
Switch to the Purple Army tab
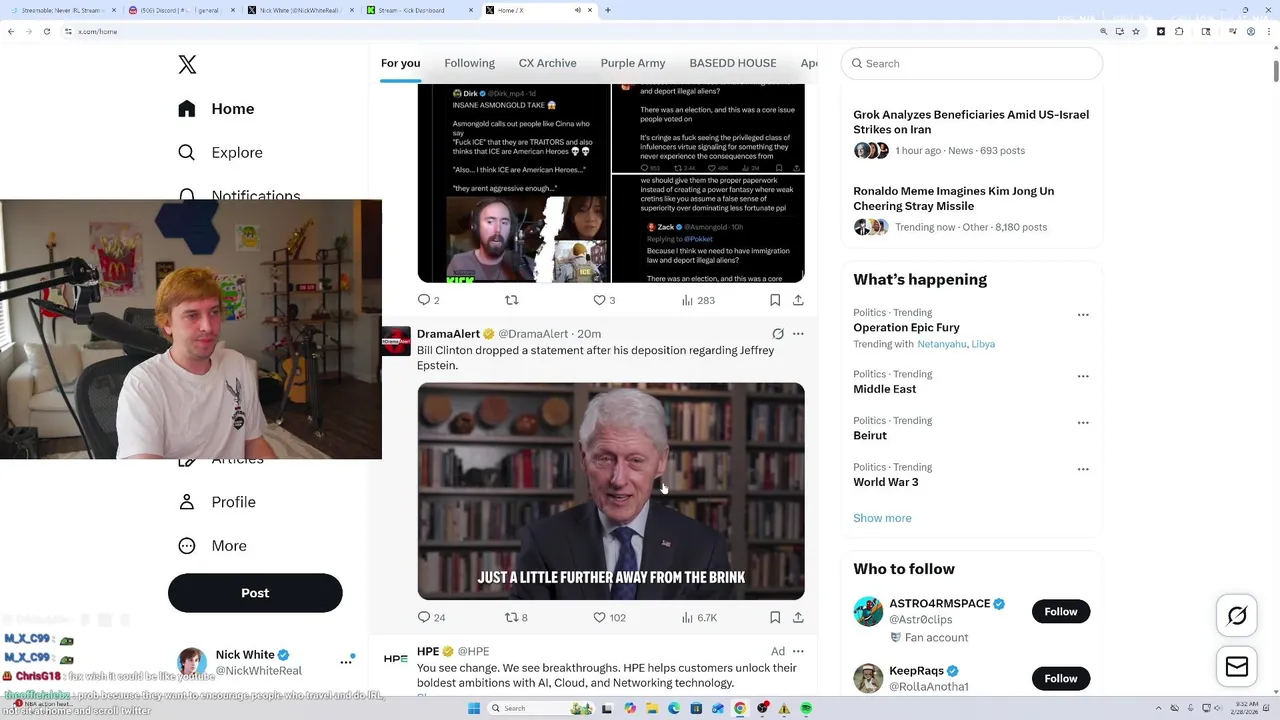click(x=633, y=63)
